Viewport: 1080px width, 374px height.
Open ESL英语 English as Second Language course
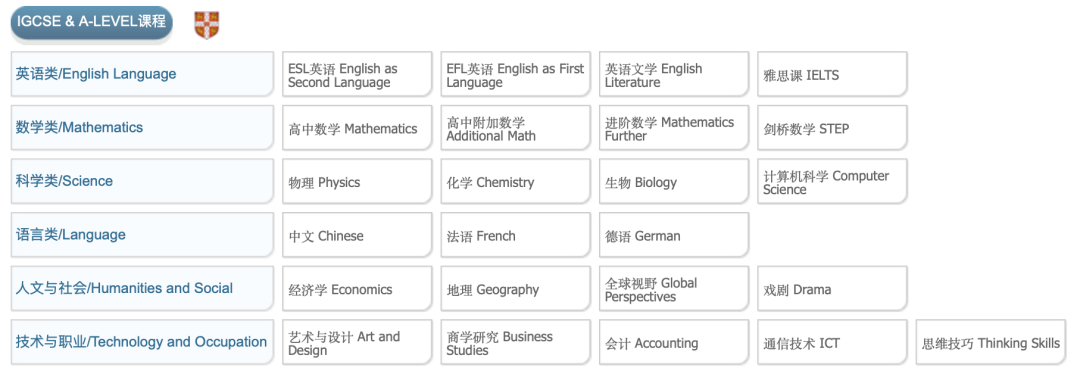tap(357, 74)
